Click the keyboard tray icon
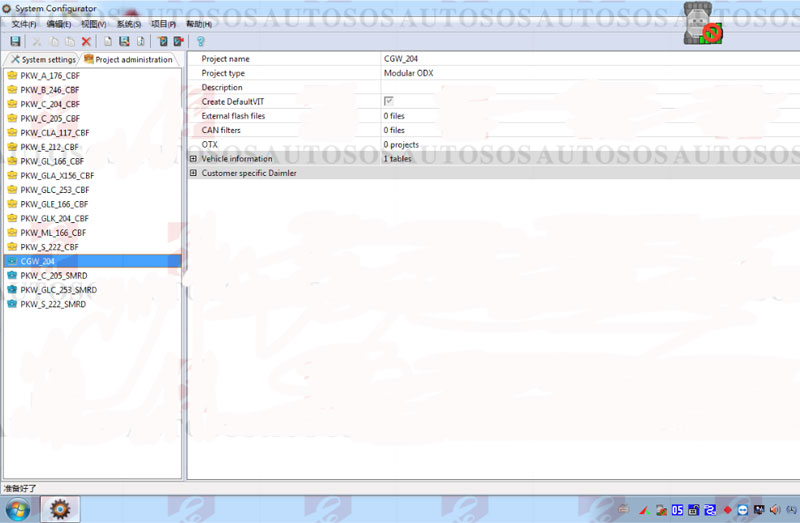 tap(623, 509)
